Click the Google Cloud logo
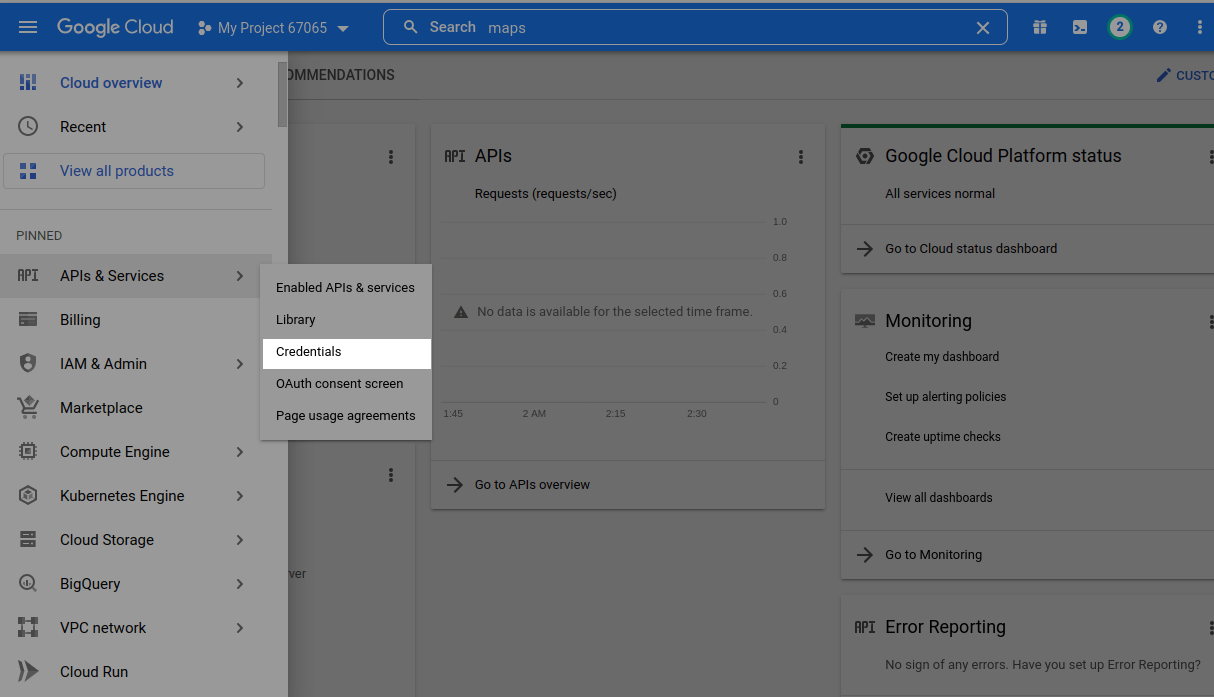1214x697 pixels. tap(115, 27)
